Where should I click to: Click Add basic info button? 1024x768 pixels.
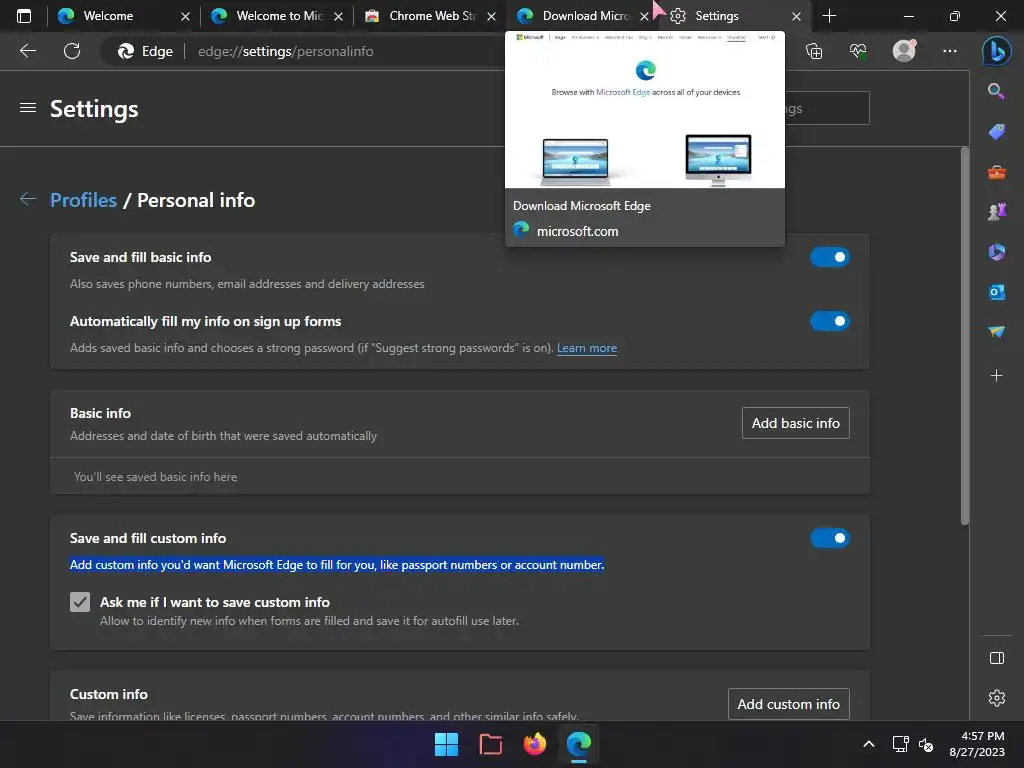coord(795,423)
